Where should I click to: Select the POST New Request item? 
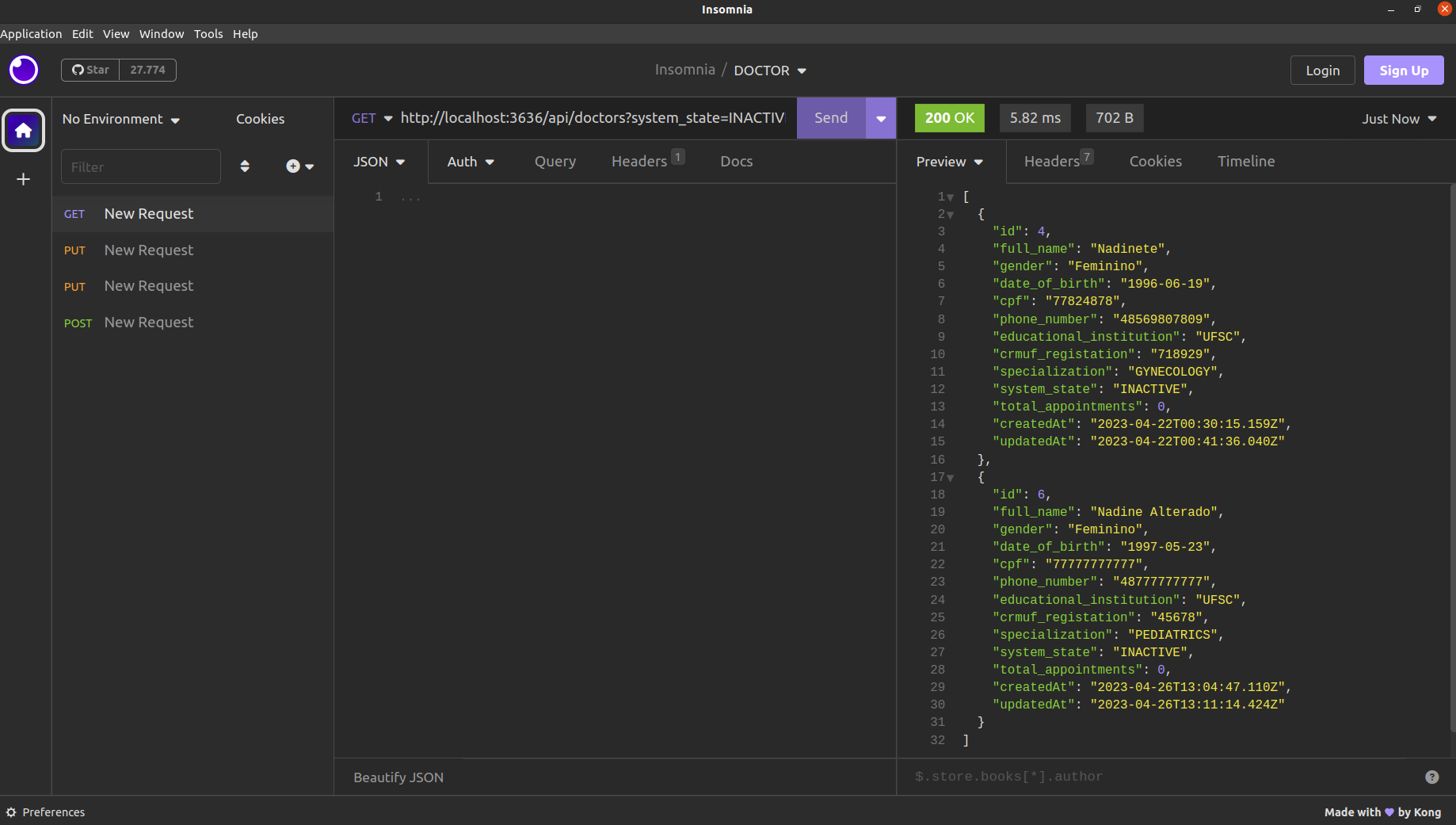point(192,323)
